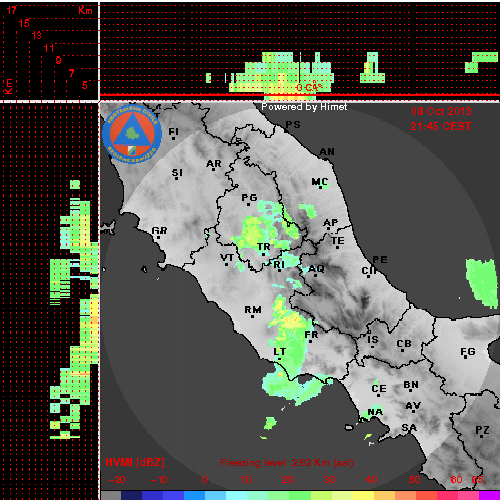Click the 'HVMI [dBZ]' legend title

pos(135,462)
